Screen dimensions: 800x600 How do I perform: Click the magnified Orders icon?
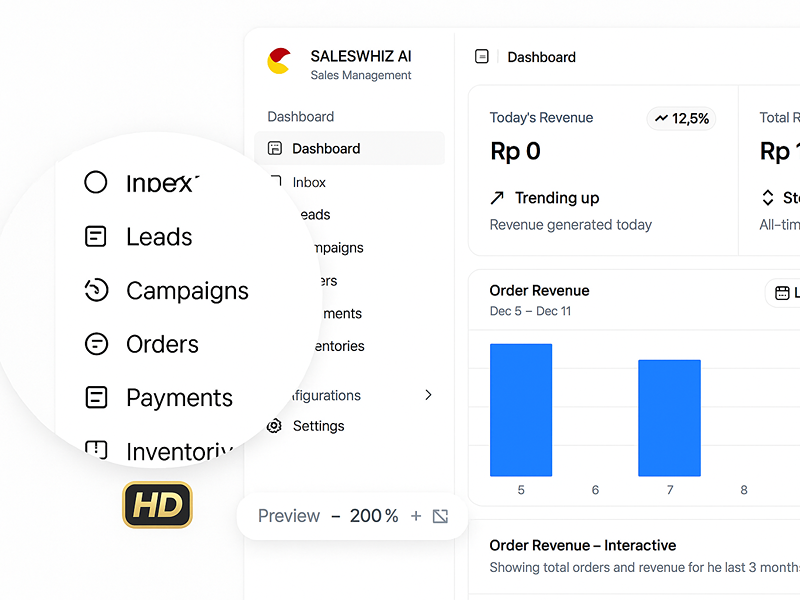96,344
